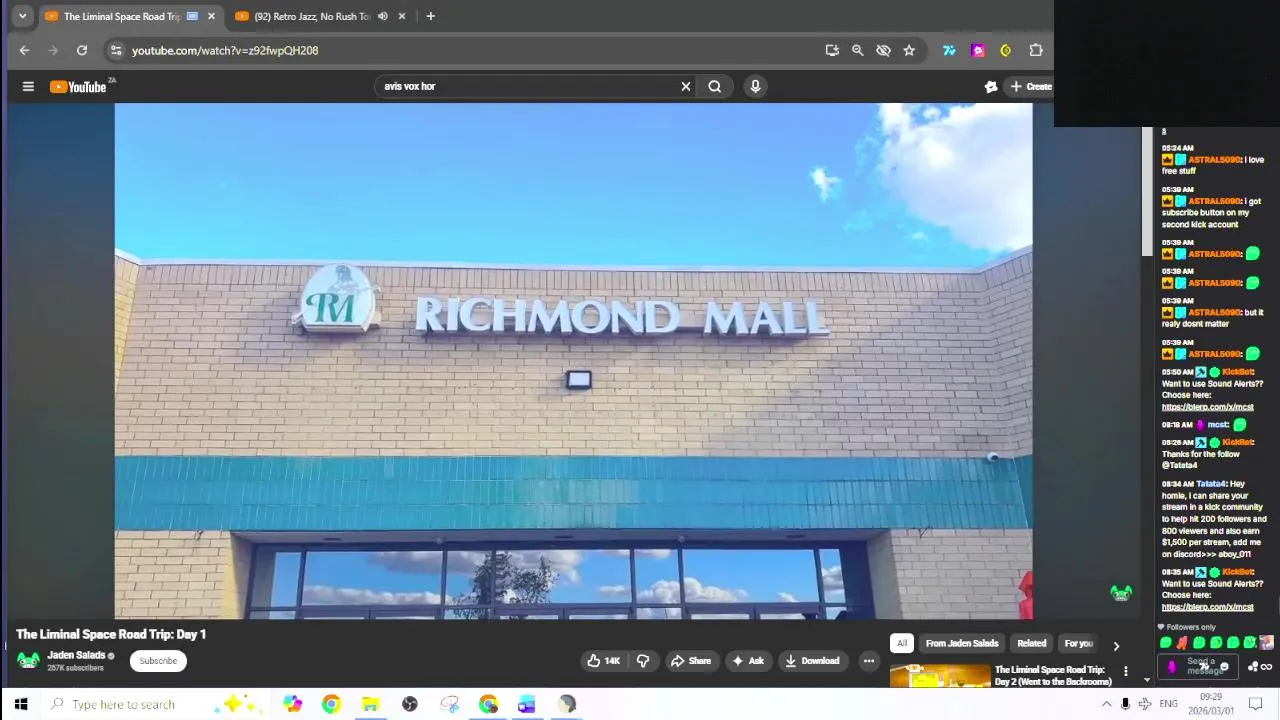Click the rocket emote in chat bar

(1182, 644)
